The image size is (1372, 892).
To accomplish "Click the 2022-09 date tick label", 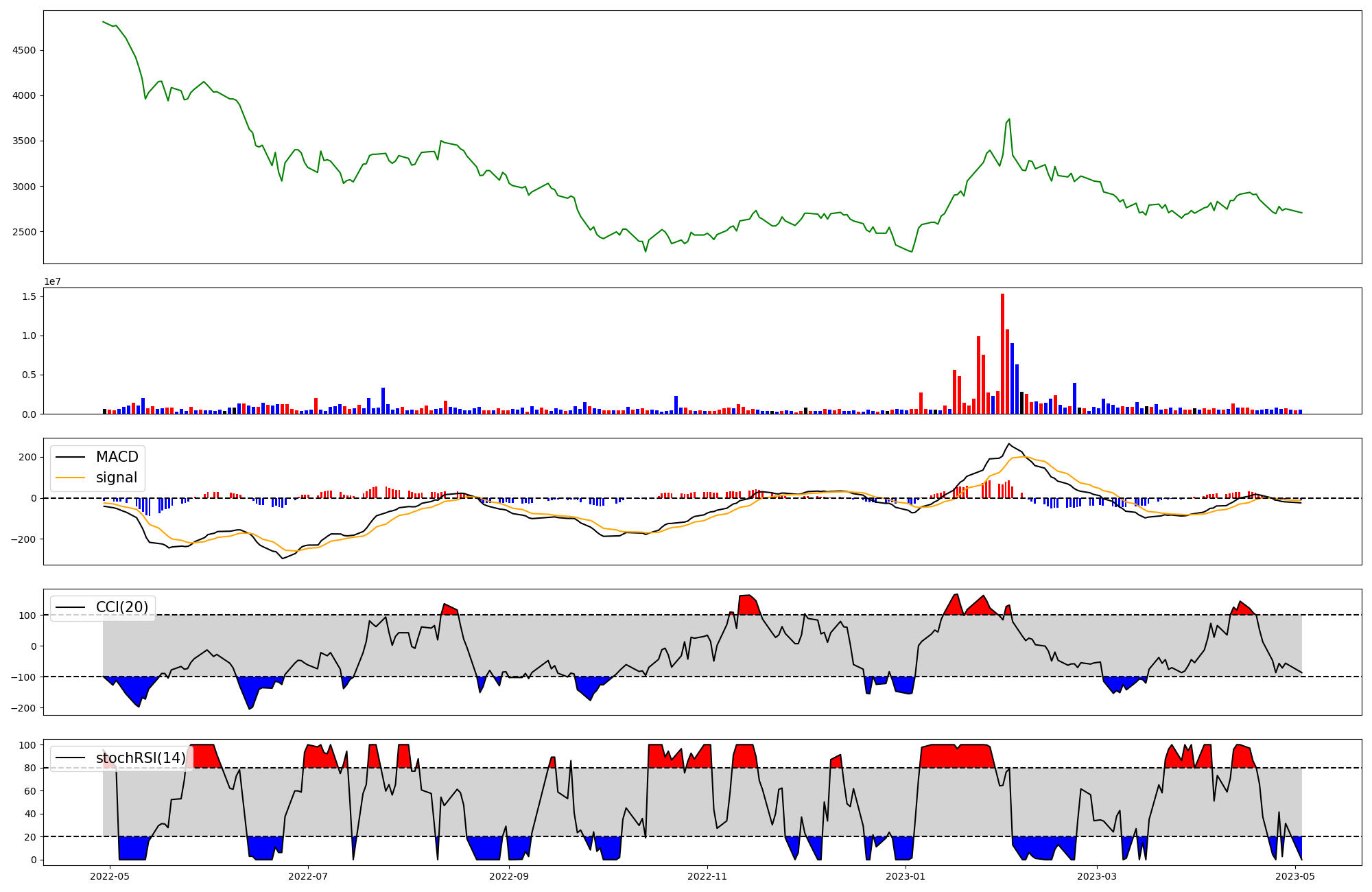I will pos(509,876).
